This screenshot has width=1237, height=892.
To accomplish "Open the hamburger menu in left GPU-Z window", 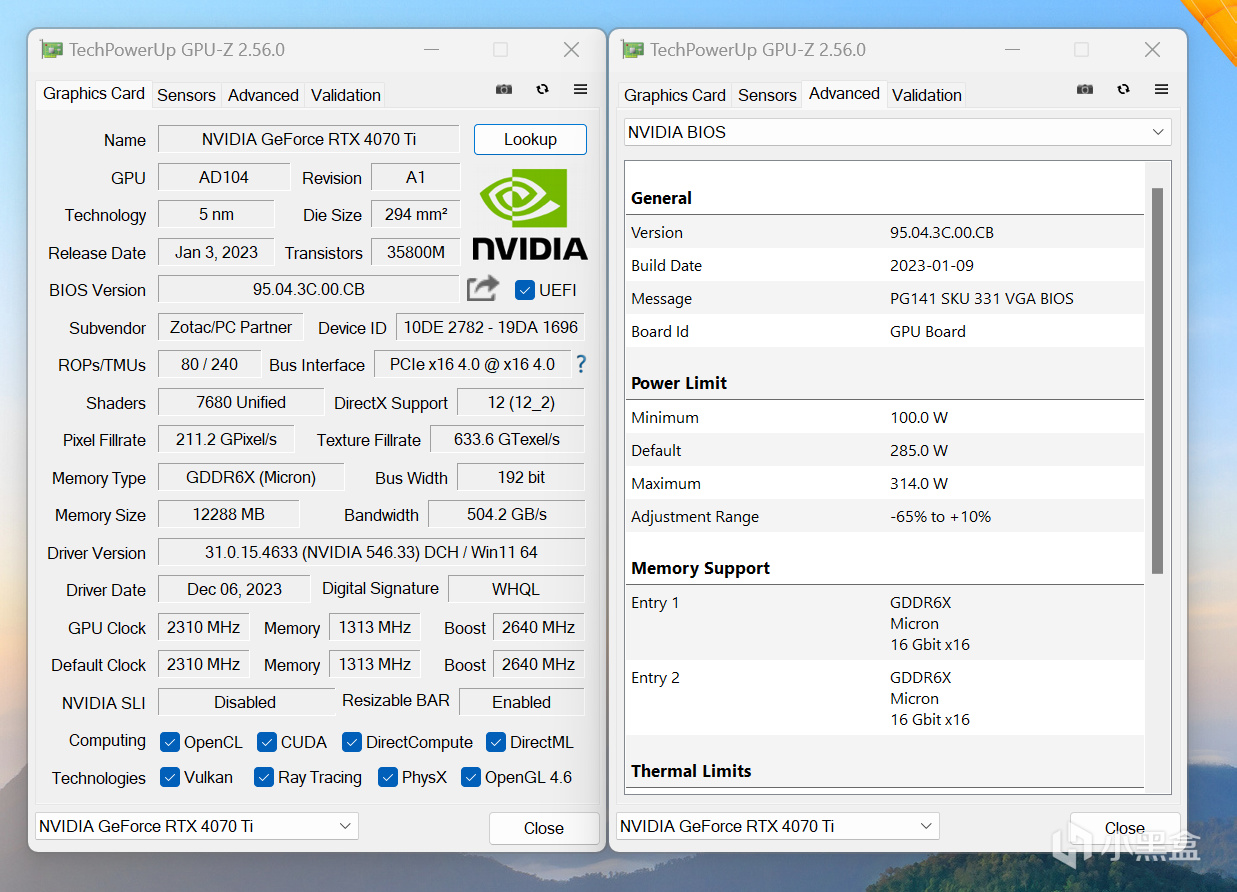I will click(580, 89).
